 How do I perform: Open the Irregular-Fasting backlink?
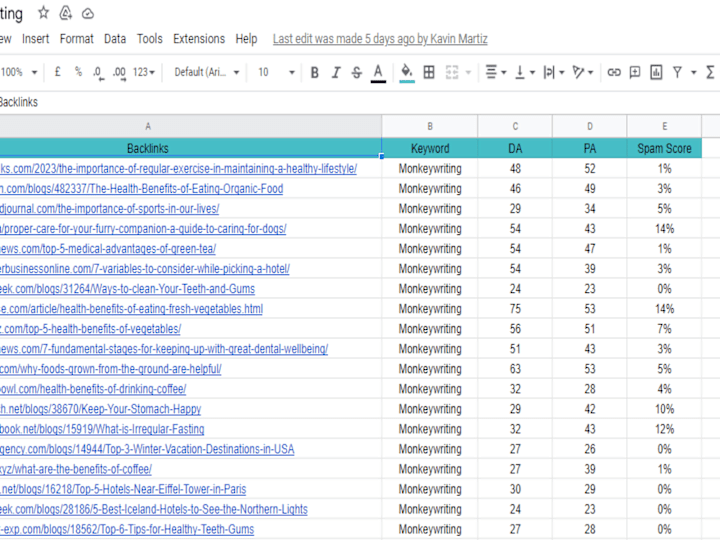102,429
